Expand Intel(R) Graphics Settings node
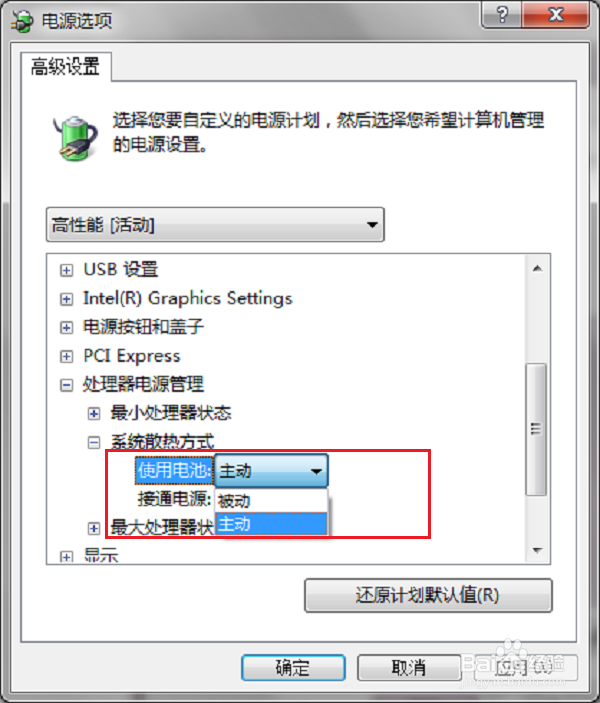The height and width of the screenshot is (703, 600). point(66,299)
